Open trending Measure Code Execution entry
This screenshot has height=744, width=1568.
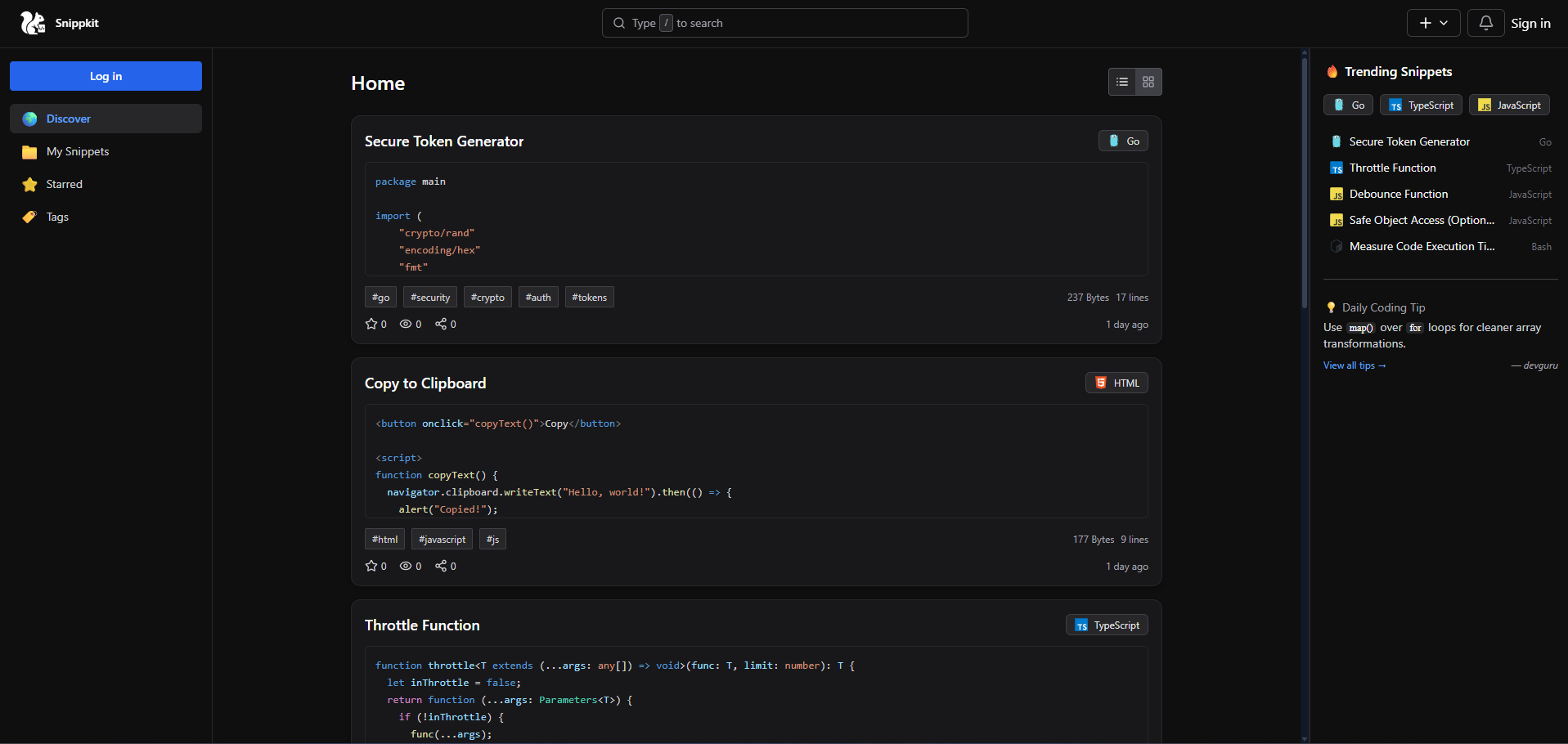click(x=1440, y=246)
